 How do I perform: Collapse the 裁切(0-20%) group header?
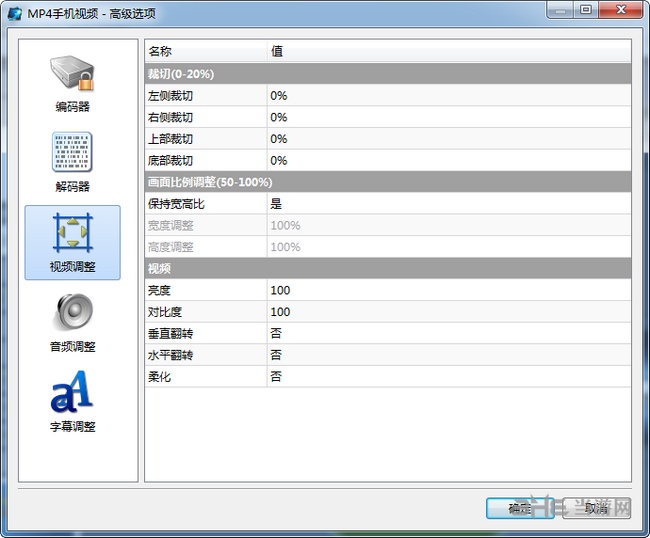pos(388,74)
